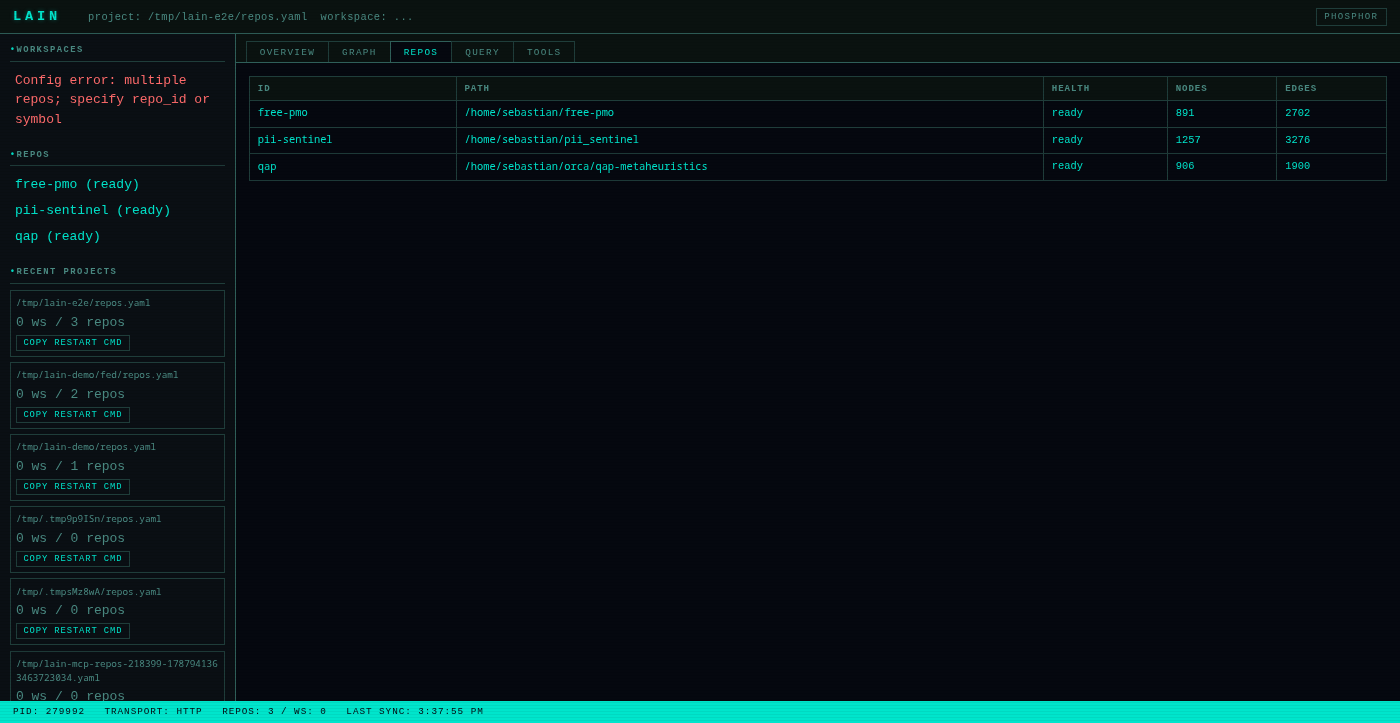Click path /home/sebastian/pii_sentinel
The height and width of the screenshot is (723, 1400).
(x=551, y=140)
